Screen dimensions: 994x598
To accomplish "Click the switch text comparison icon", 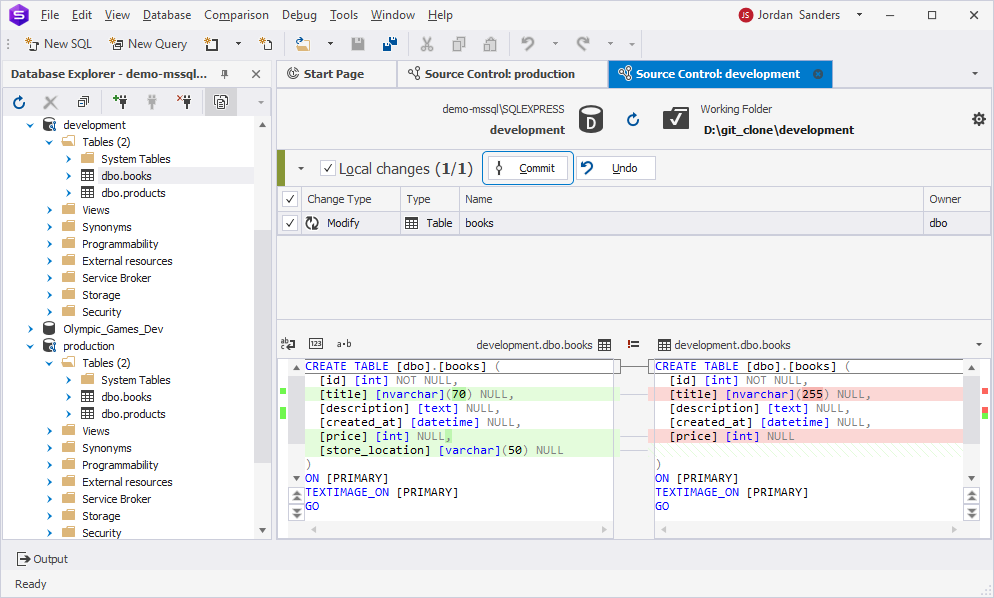I will pos(288,344).
